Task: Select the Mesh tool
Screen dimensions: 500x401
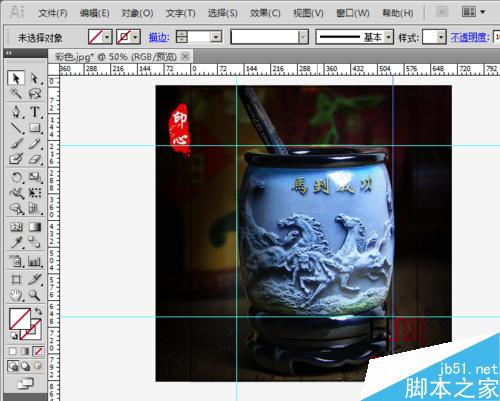Action: coord(15,227)
